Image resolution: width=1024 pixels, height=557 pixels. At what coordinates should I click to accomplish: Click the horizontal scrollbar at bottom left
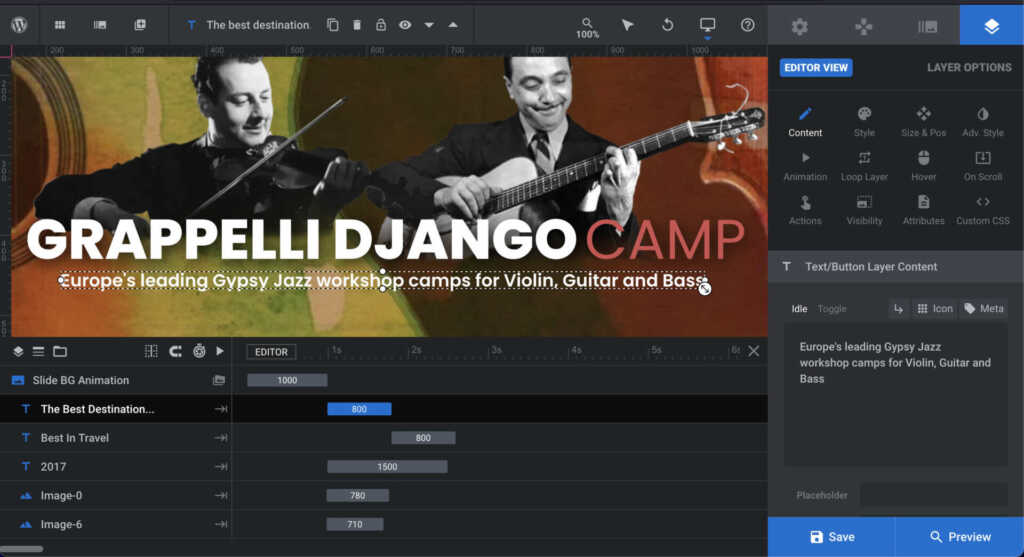(x=22, y=549)
